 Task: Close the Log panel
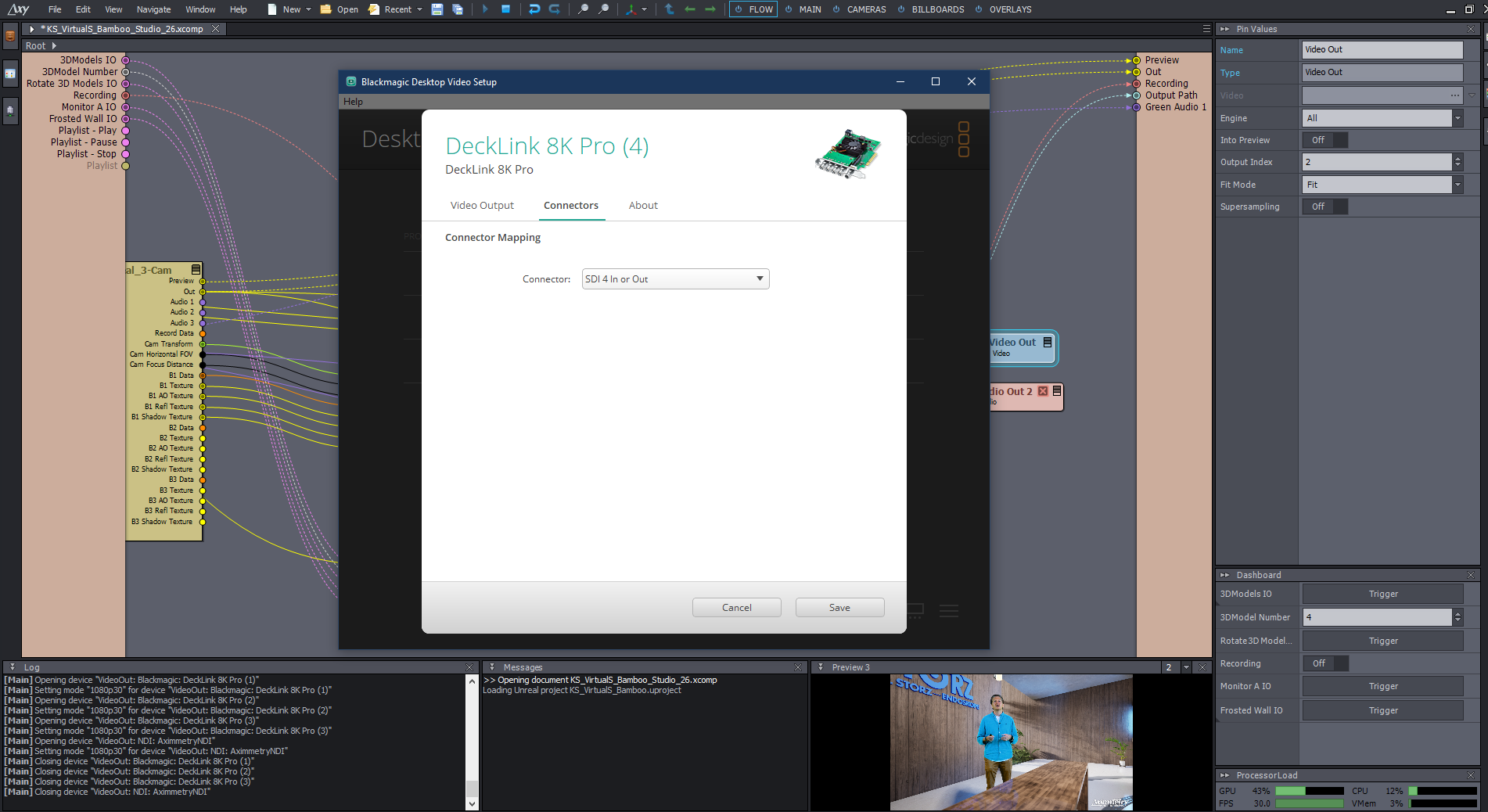pos(469,667)
